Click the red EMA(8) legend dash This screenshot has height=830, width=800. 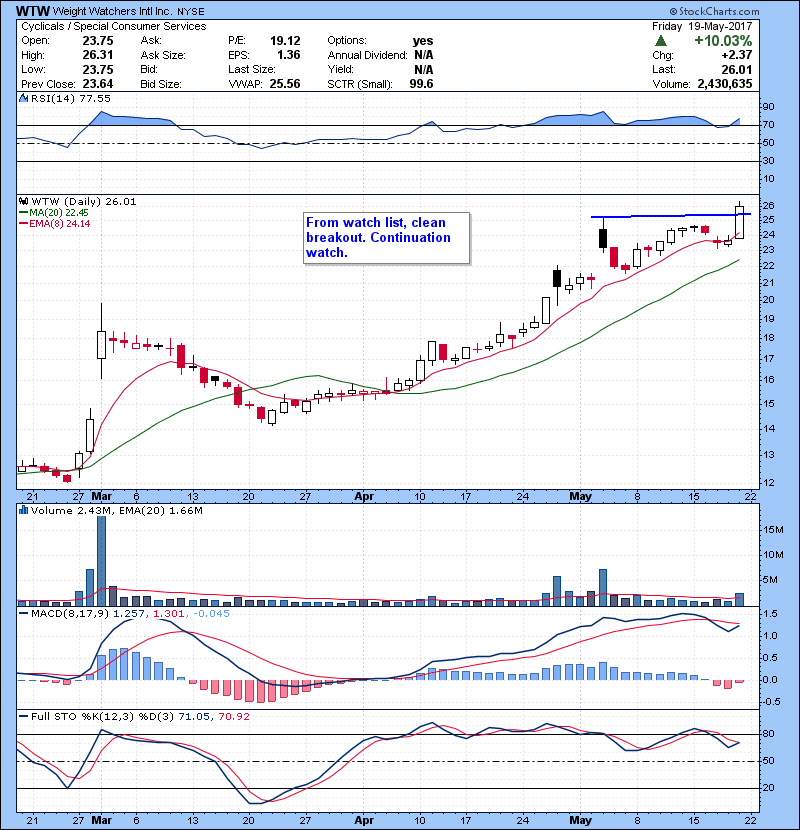pos(23,224)
